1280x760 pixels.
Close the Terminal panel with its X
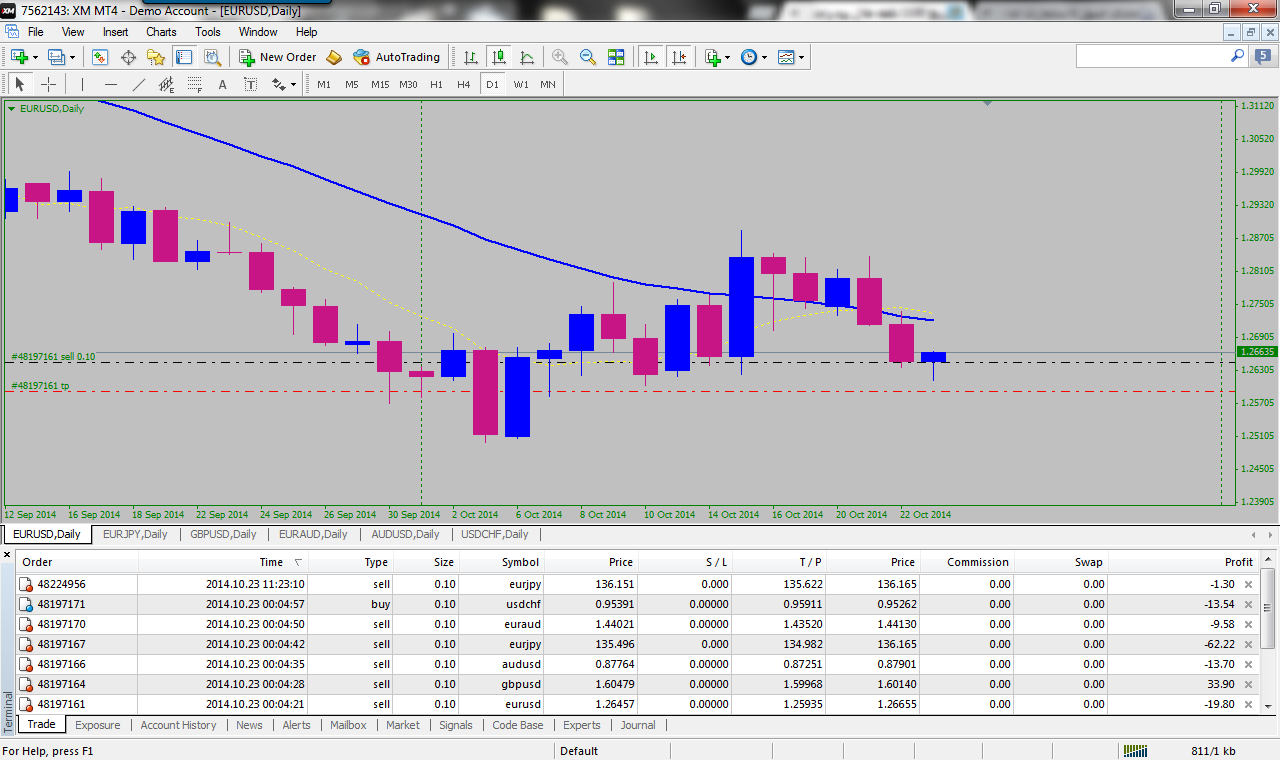7,554
